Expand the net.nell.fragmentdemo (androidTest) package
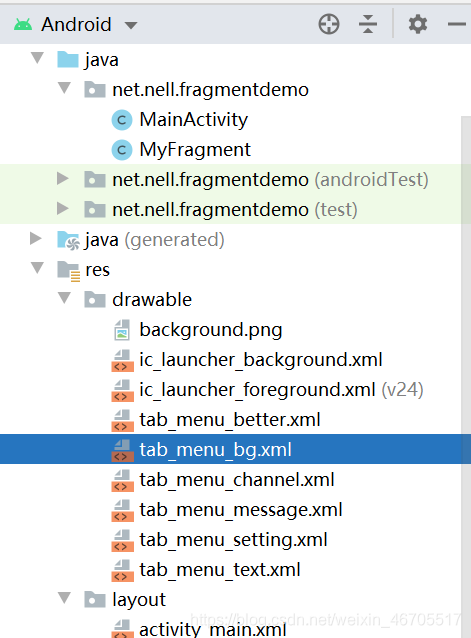 pyautogui.click(x=63, y=178)
